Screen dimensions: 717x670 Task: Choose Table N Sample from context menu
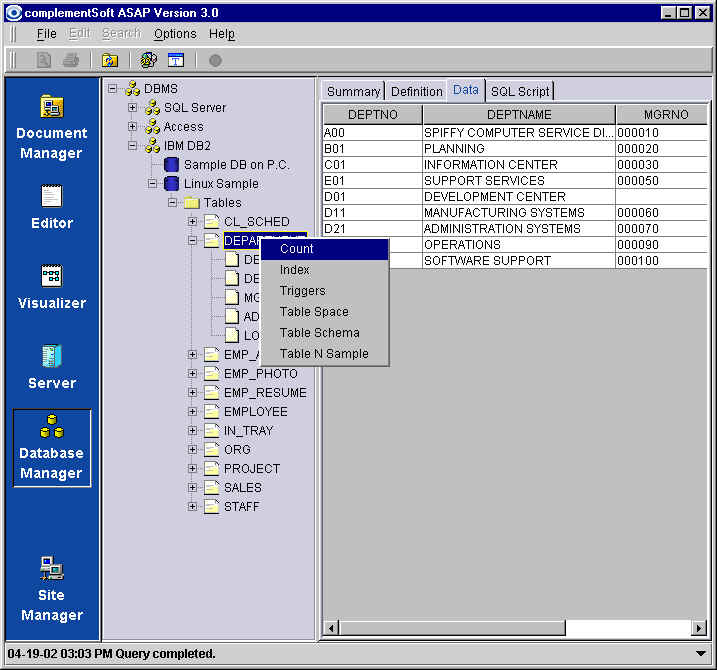[325, 354]
